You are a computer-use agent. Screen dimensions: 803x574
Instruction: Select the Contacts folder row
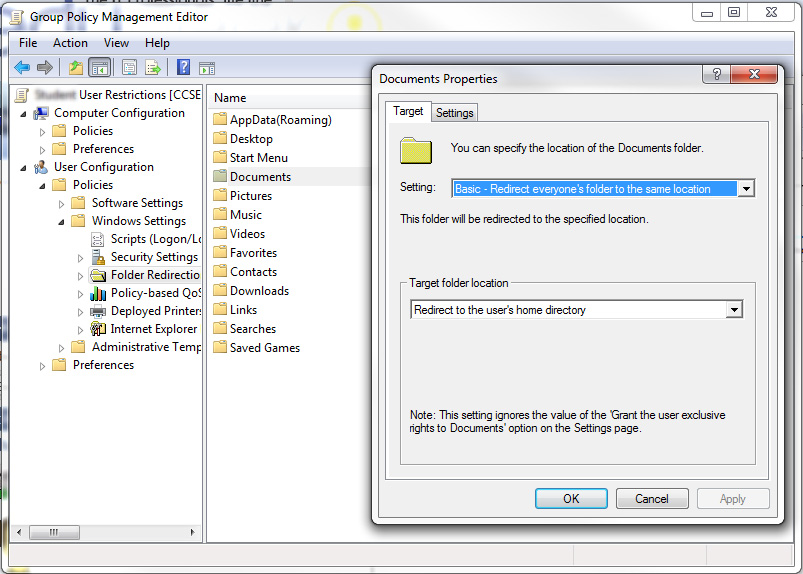[x=253, y=271]
